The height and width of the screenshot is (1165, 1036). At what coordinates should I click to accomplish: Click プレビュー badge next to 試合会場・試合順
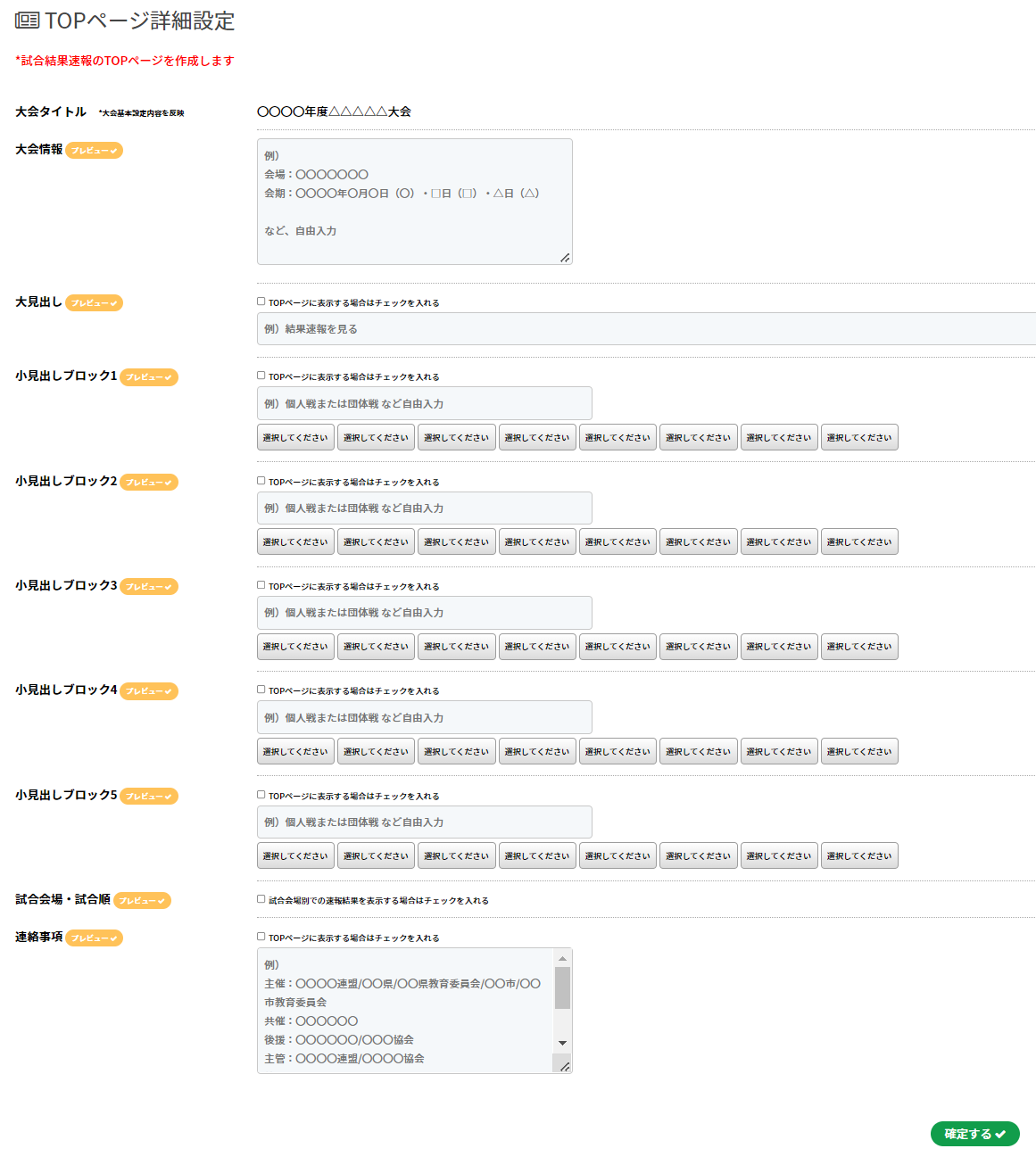point(142,901)
